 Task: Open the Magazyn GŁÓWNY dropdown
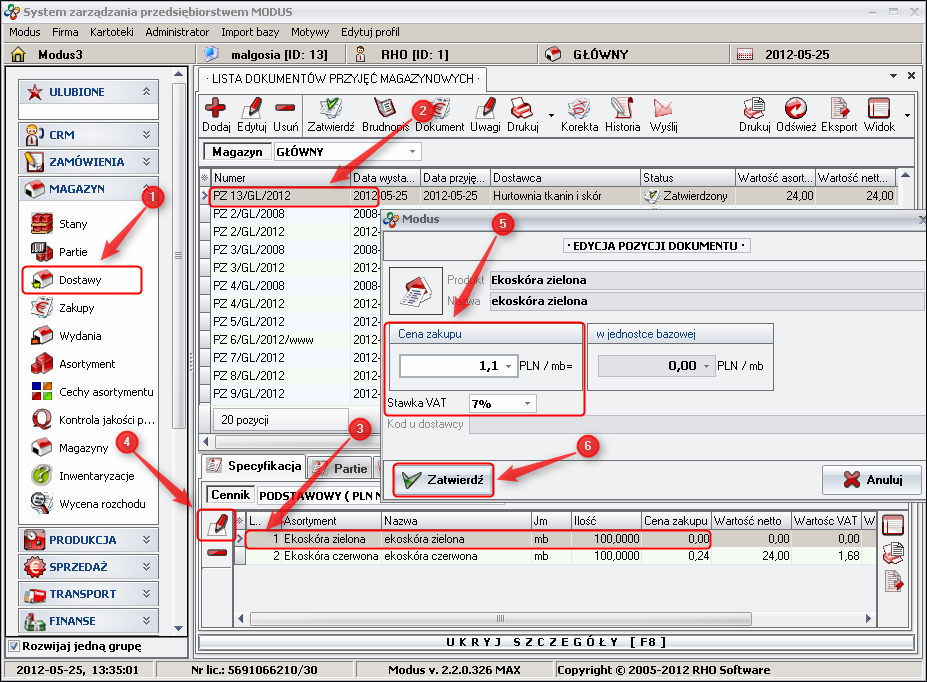tap(413, 152)
